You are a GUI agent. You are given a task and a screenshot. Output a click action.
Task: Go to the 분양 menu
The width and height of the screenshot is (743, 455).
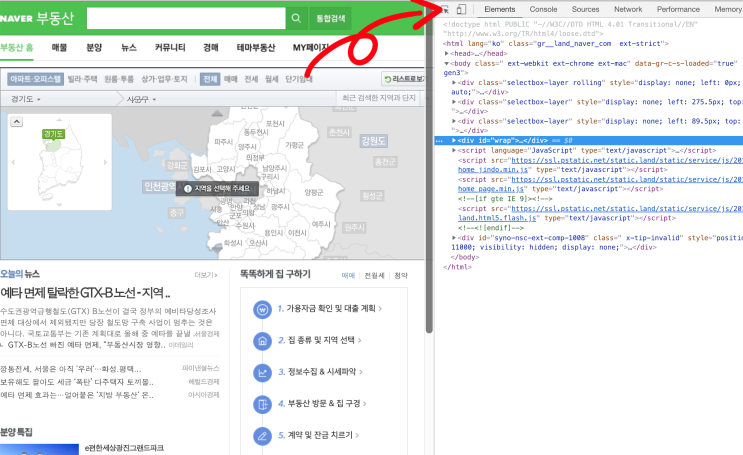click(x=94, y=47)
